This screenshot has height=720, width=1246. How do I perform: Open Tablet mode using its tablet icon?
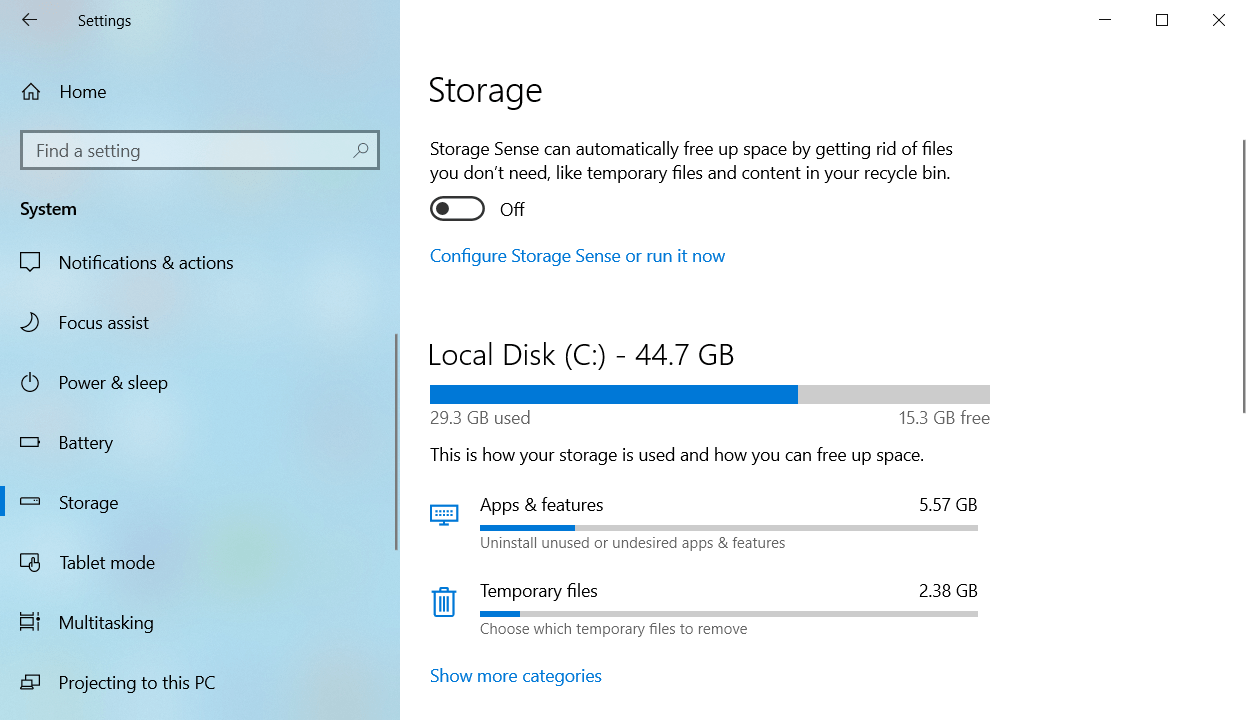31,562
